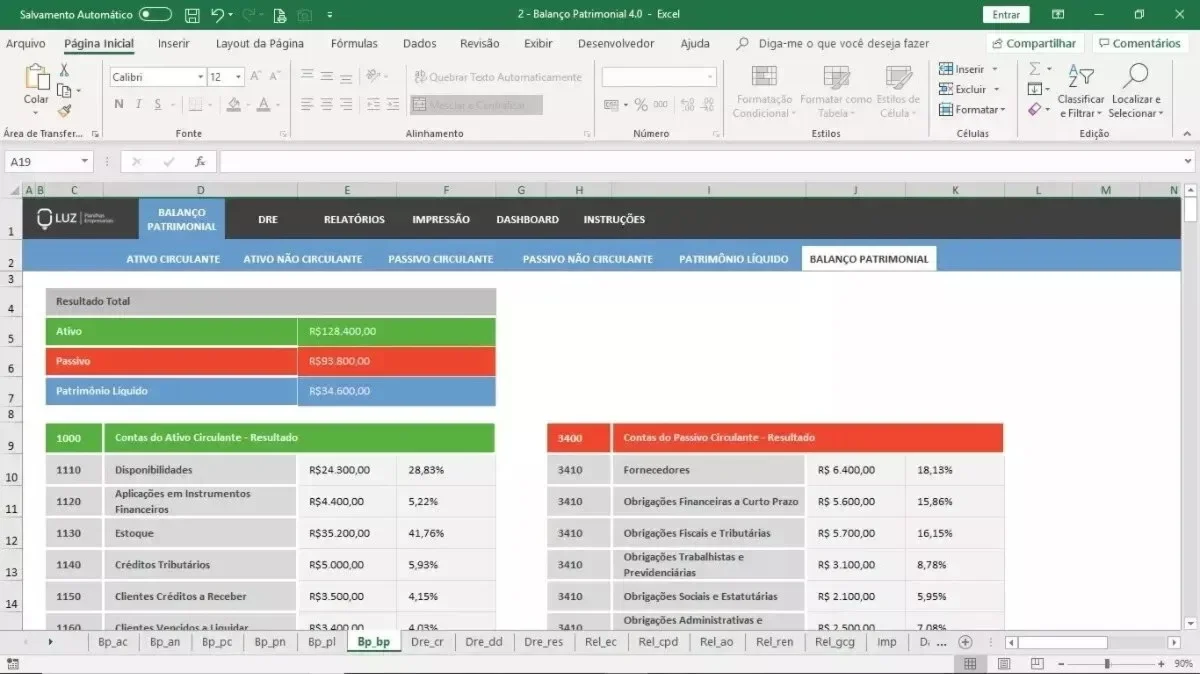
Task: Toggle the Salvamento Automático switch
Action: tap(155, 15)
